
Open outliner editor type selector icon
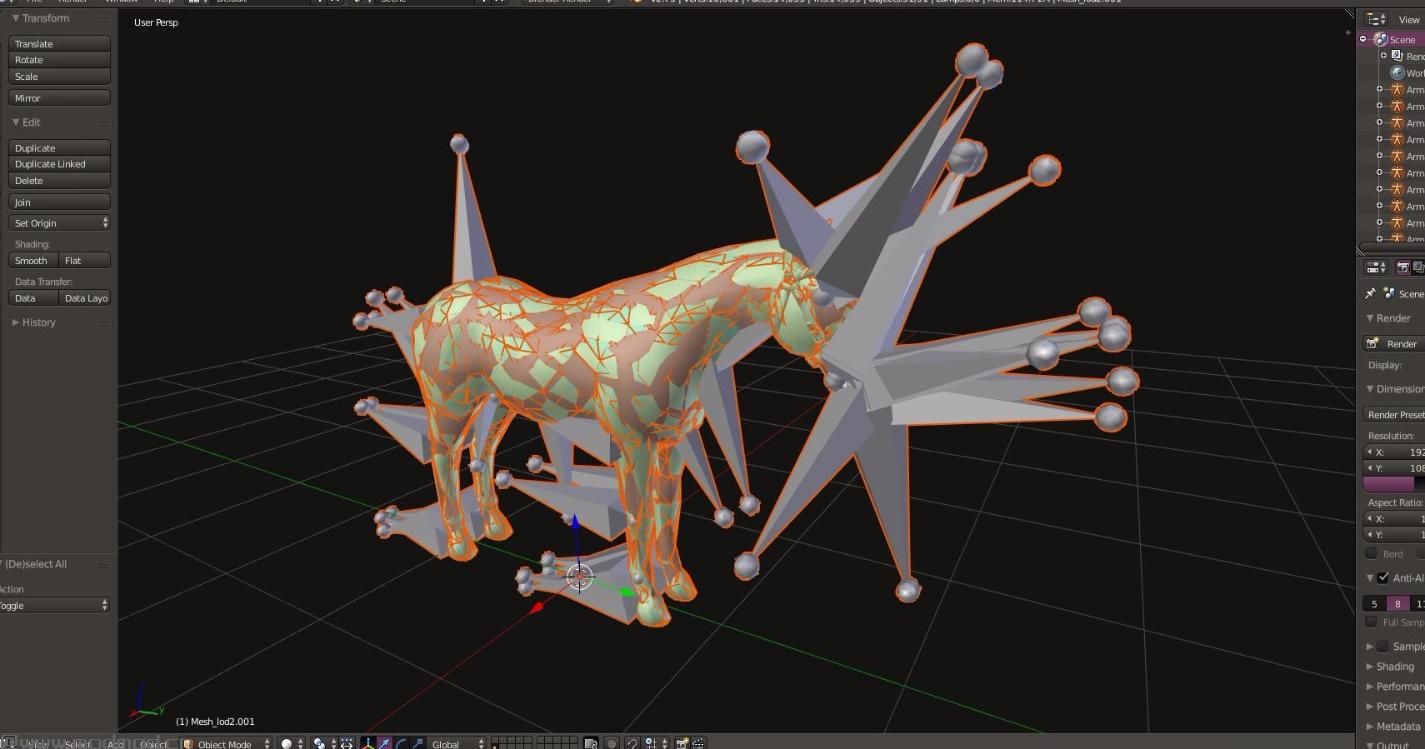tap(1376, 19)
